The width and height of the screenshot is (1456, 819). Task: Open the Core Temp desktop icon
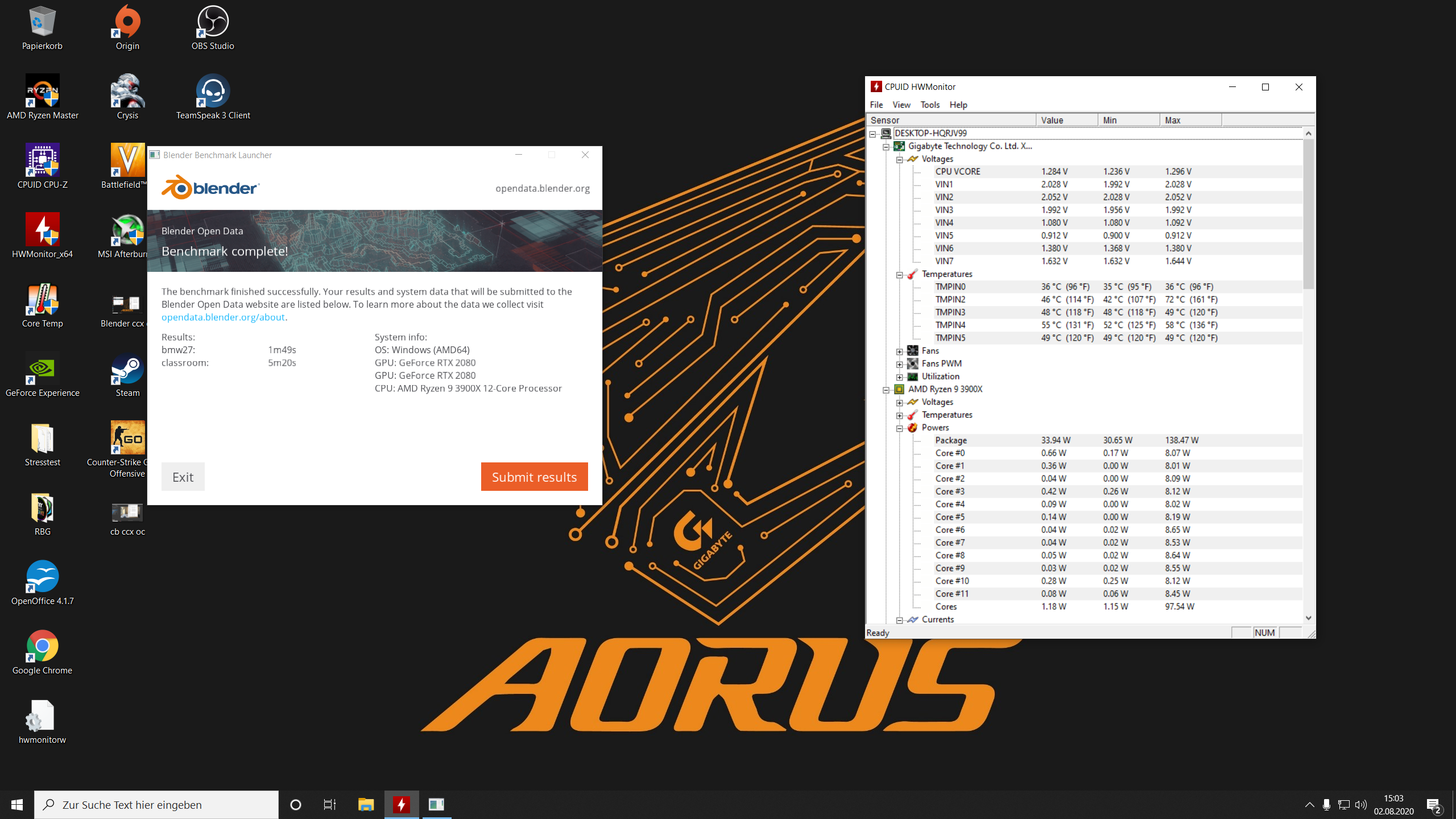[42, 300]
